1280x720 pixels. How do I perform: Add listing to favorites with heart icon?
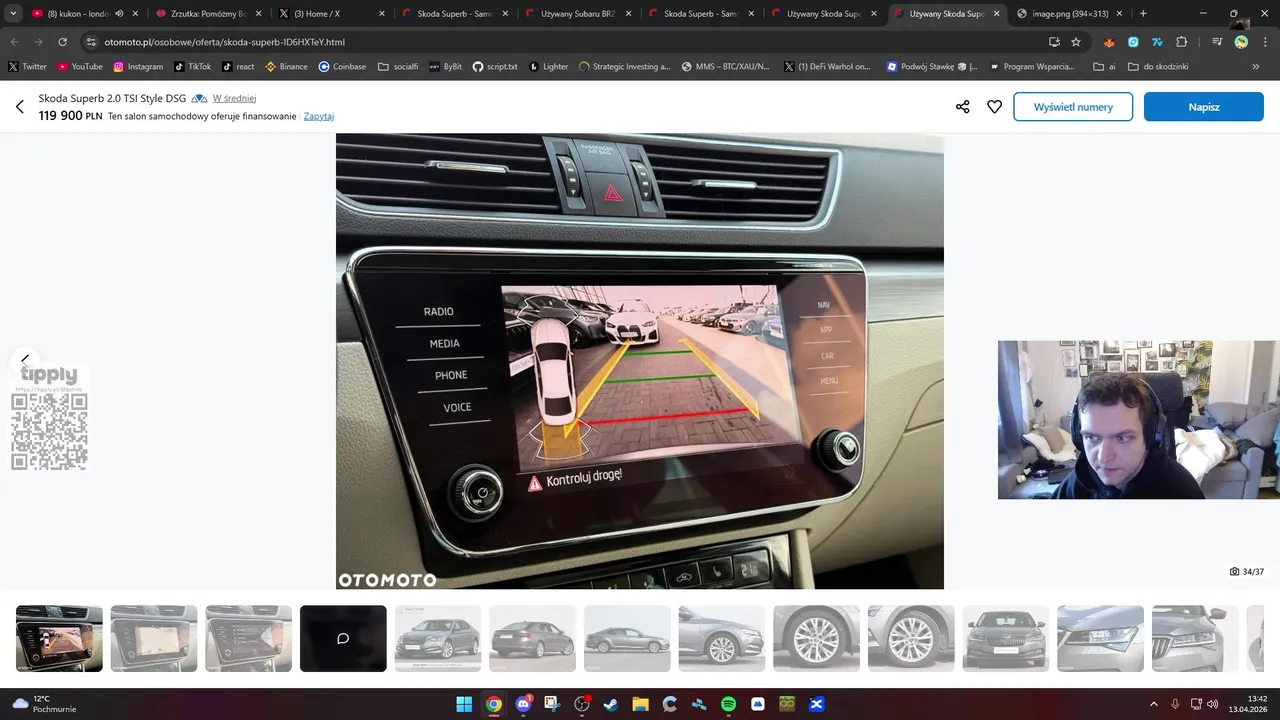tap(994, 107)
